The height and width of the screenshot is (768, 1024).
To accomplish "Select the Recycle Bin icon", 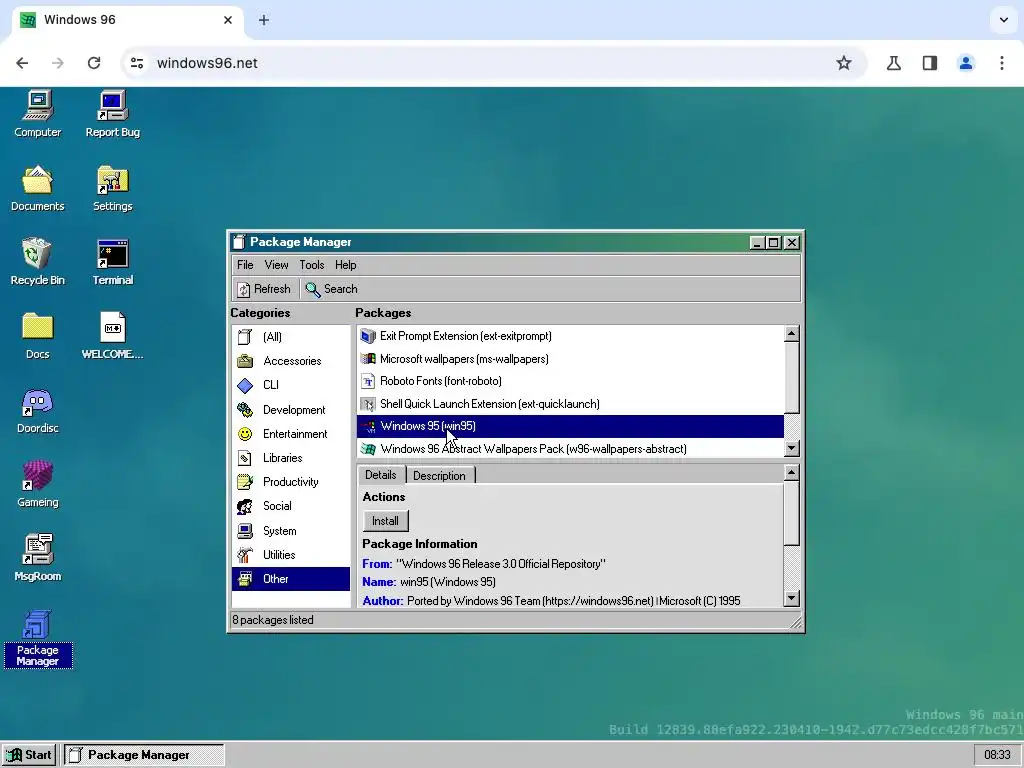I will tap(37, 262).
